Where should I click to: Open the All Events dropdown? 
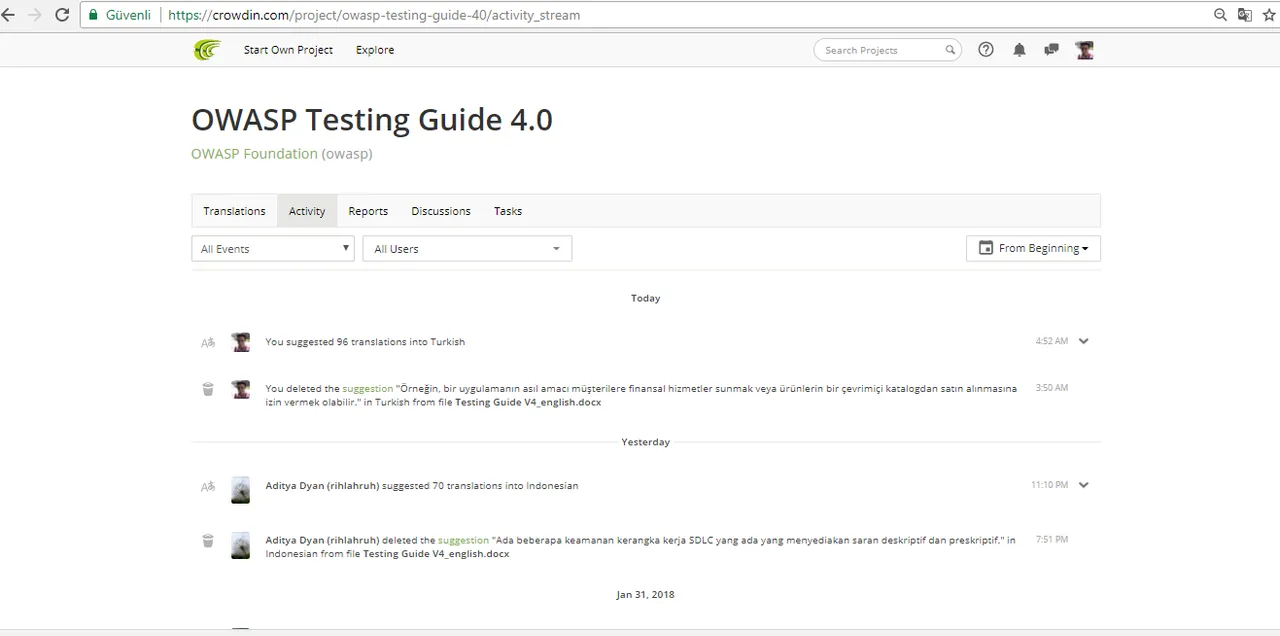273,249
